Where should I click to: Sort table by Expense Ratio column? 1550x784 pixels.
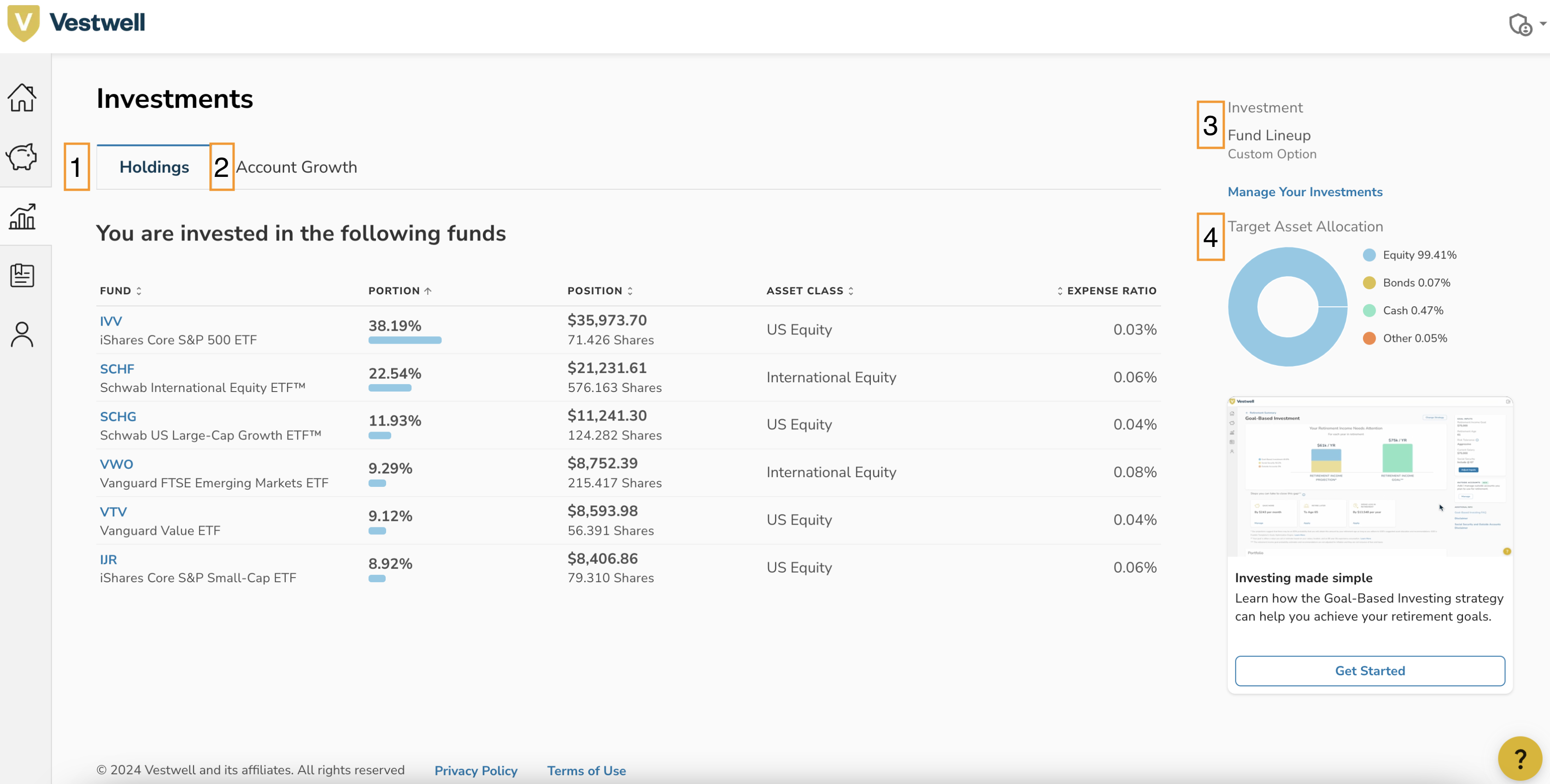[1107, 291]
